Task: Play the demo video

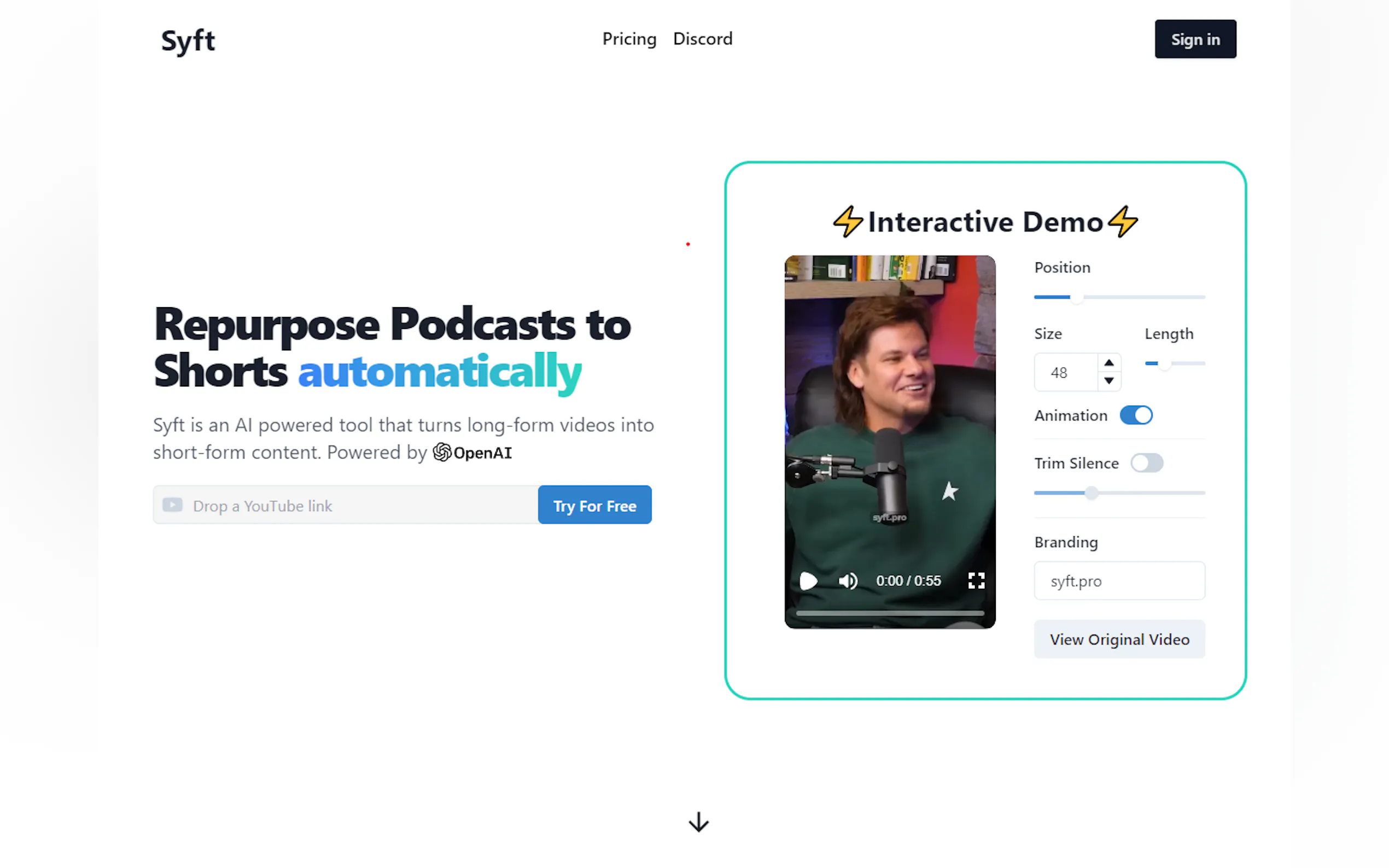Action: coord(808,581)
